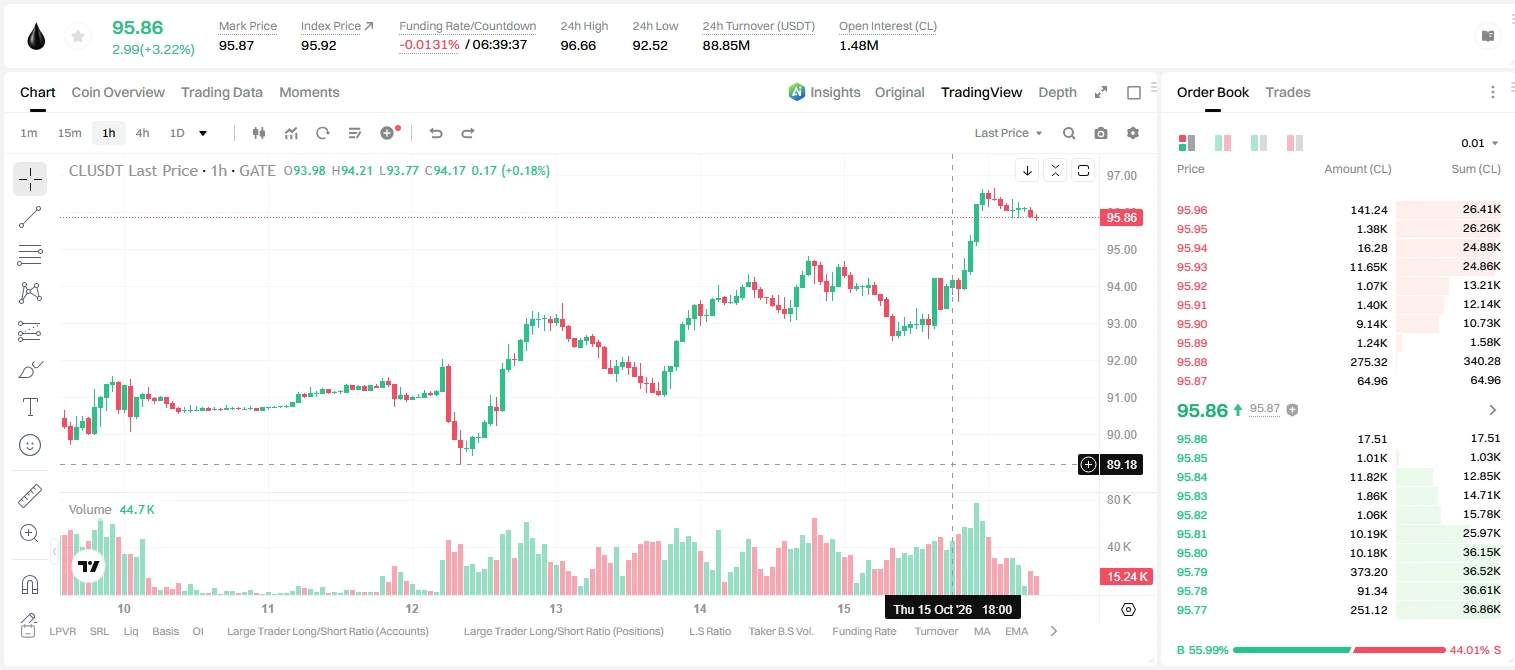The width and height of the screenshot is (1515, 670).
Task: Switch the chart to Original view
Action: 900,92
